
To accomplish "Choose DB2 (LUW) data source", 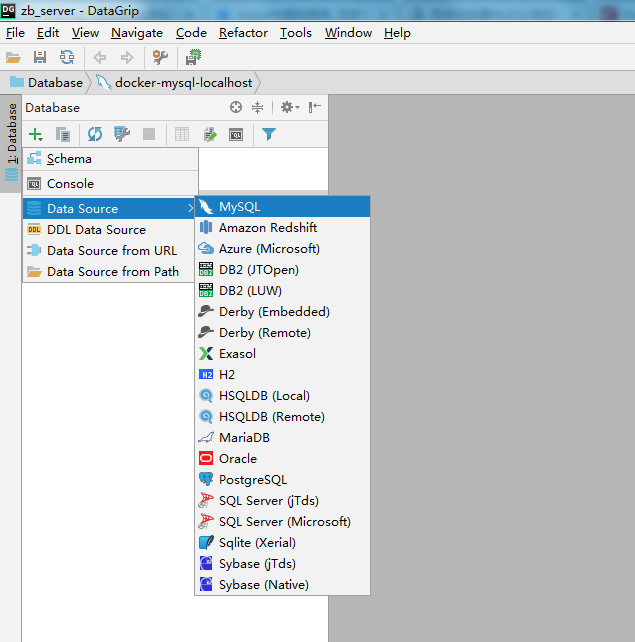I will (x=282, y=290).
